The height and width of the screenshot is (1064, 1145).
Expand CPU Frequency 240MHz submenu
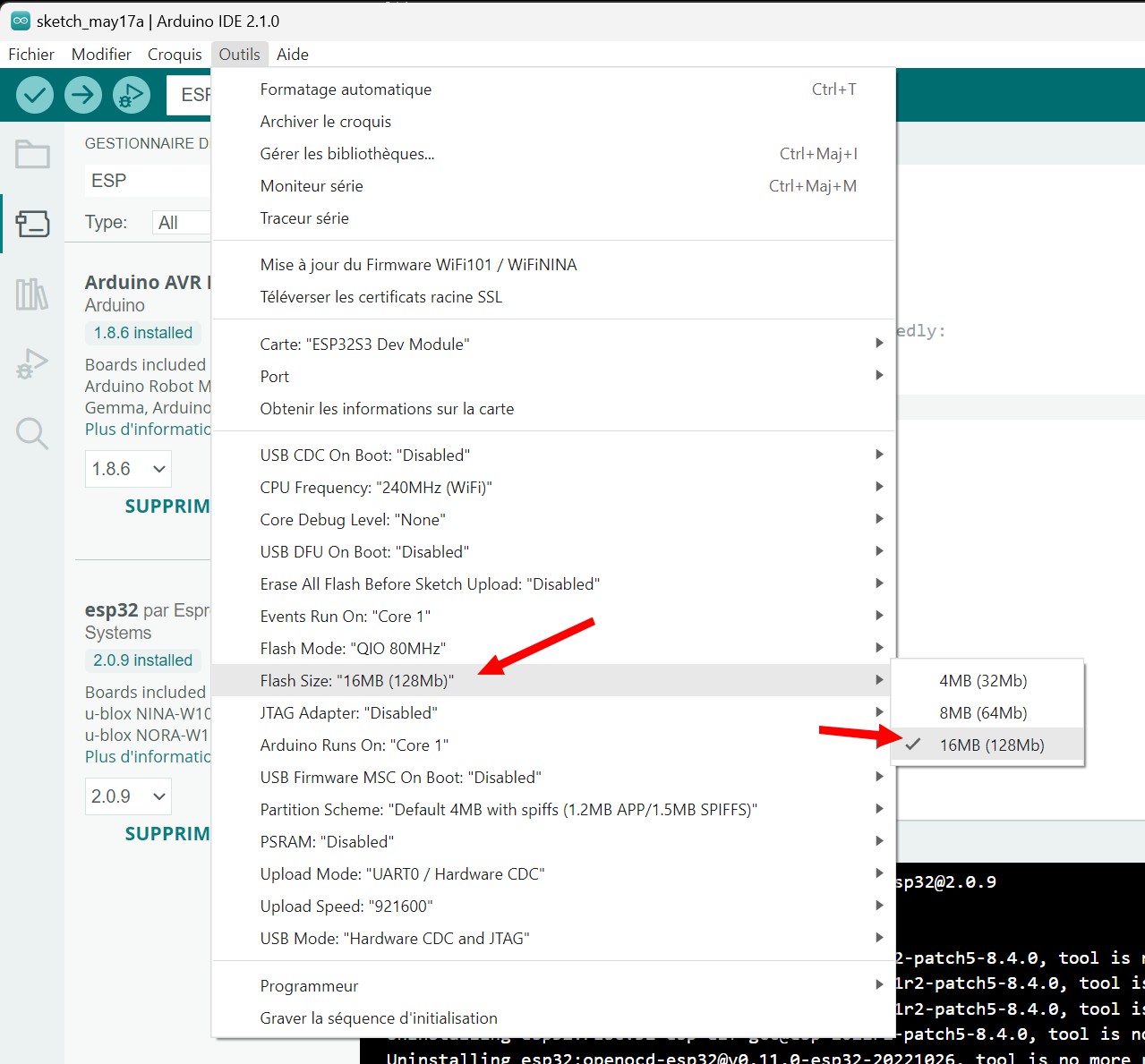553,488
